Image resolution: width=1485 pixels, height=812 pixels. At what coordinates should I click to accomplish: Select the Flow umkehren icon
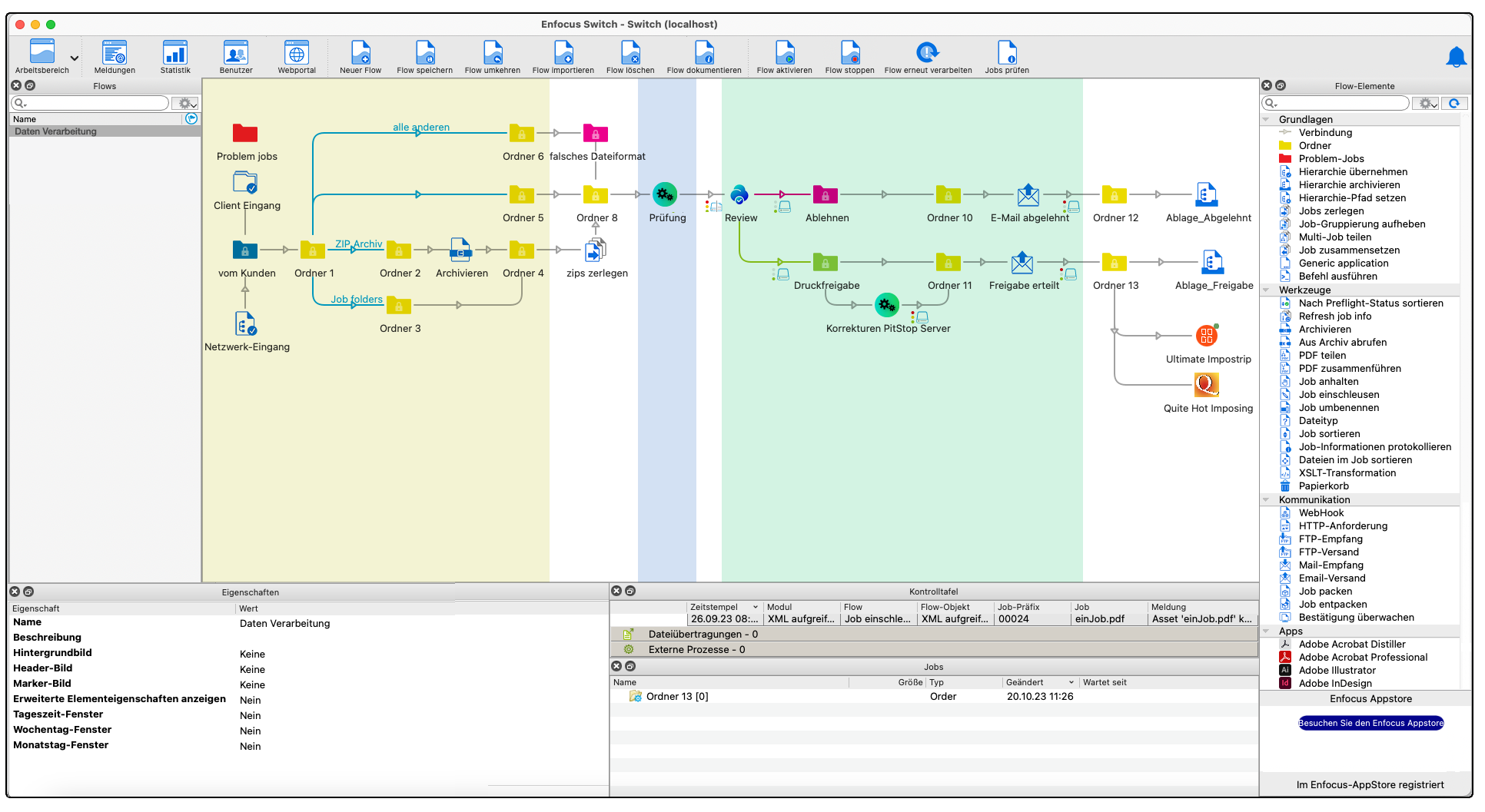pos(493,54)
